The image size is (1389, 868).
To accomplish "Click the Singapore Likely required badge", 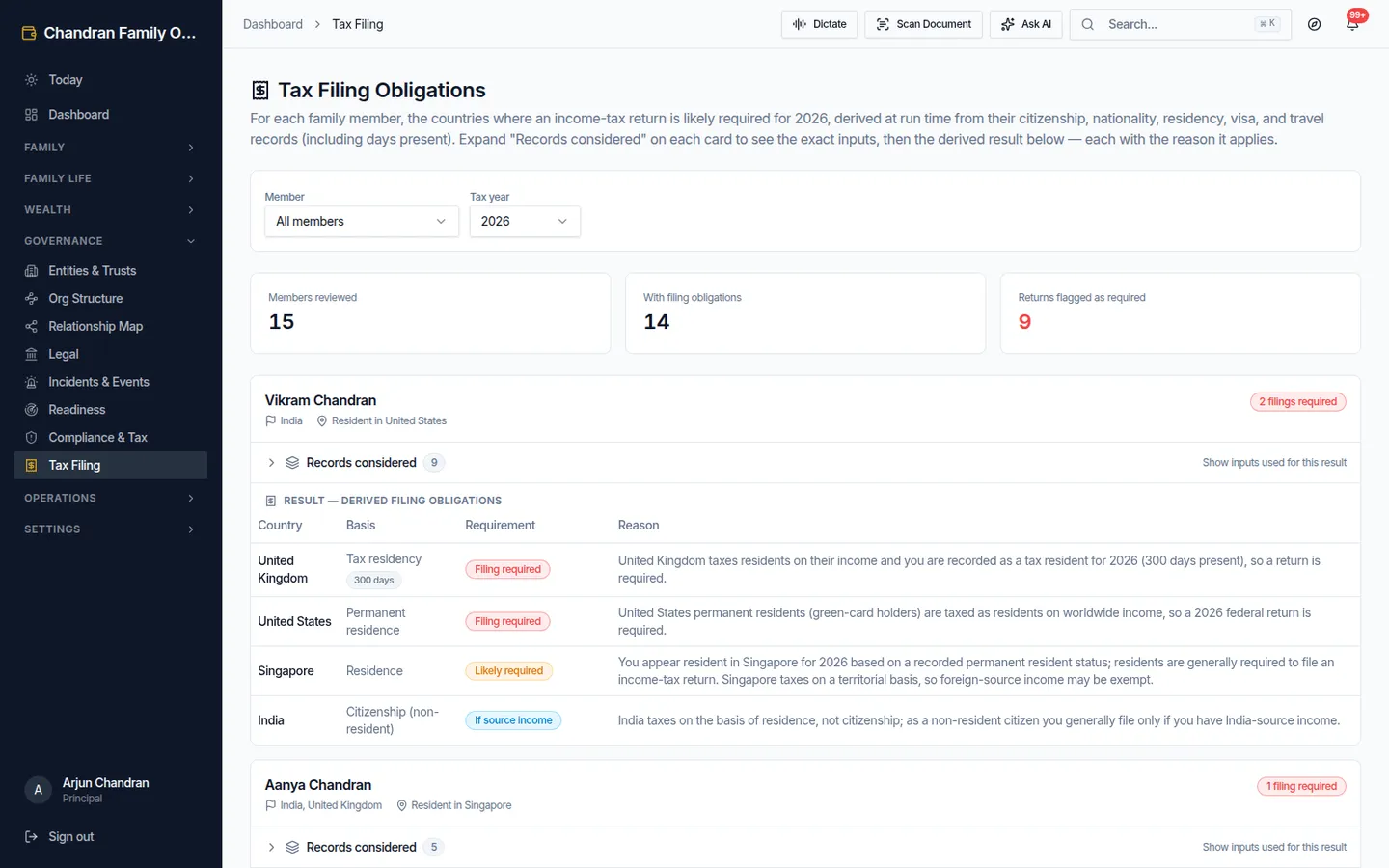I will click(508, 671).
